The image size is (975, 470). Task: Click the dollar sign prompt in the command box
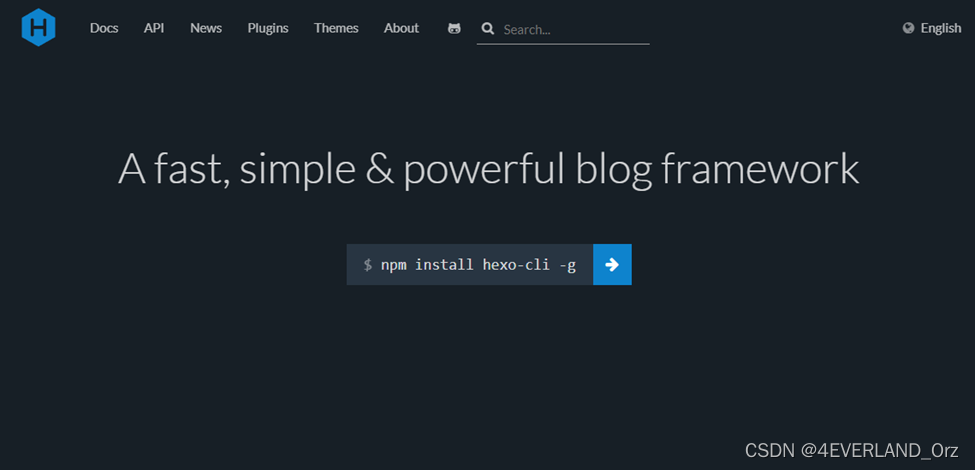[368, 265]
